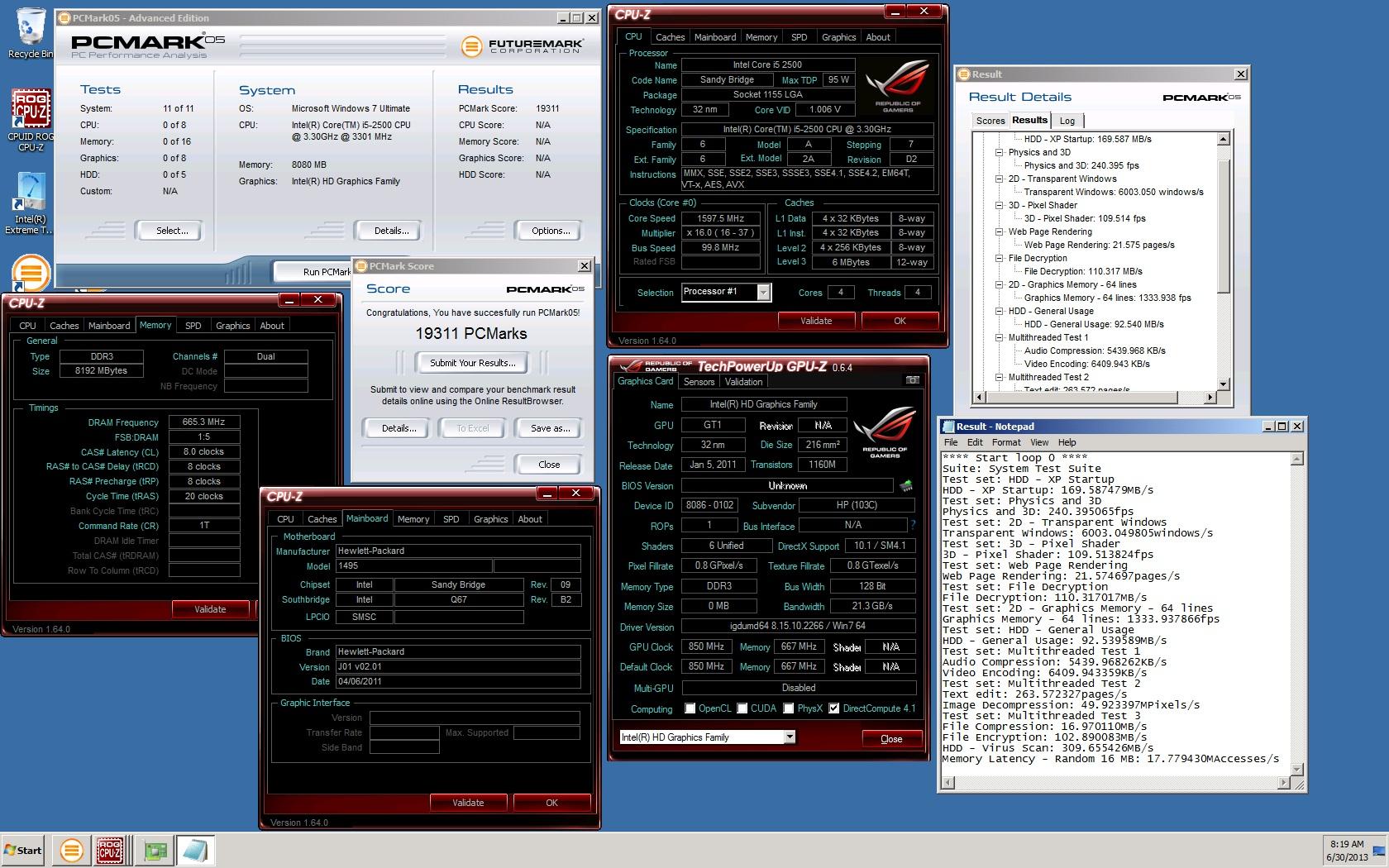Click Close button in GPU-Z
Screen dimensions: 1389x868
(891, 739)
